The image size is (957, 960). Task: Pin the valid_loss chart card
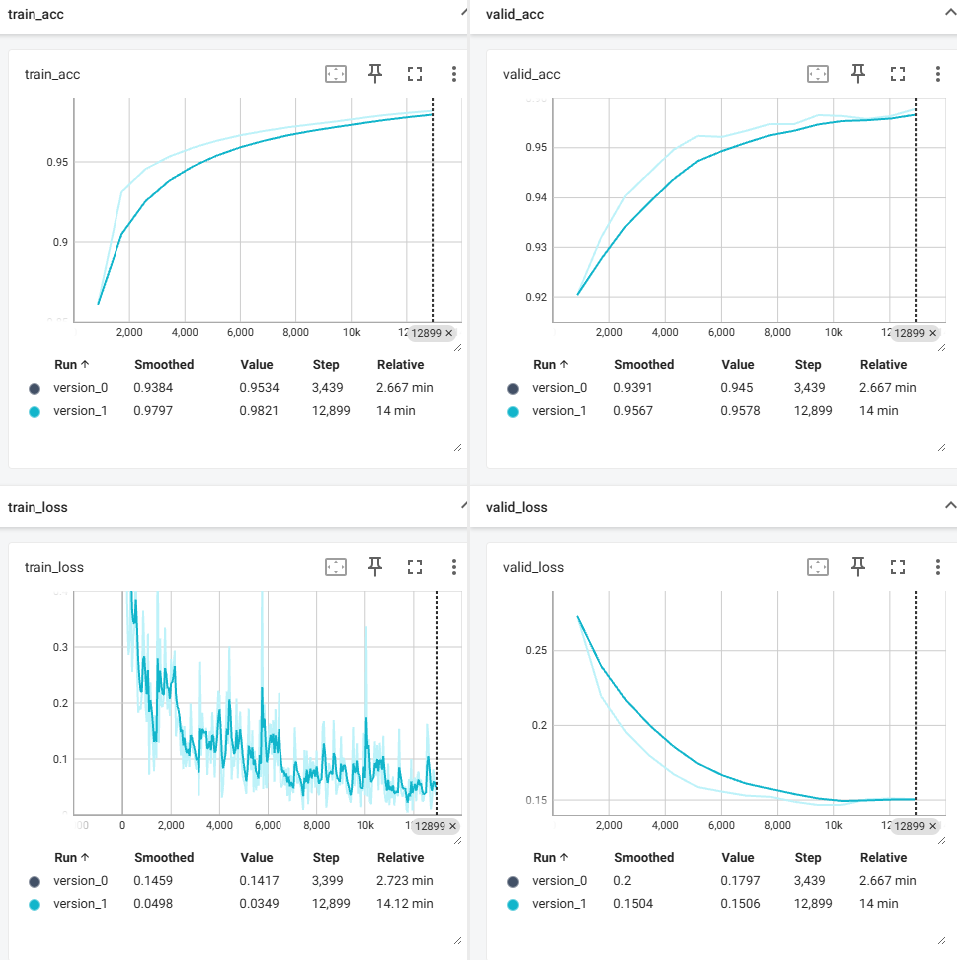[x=858, y=567]
